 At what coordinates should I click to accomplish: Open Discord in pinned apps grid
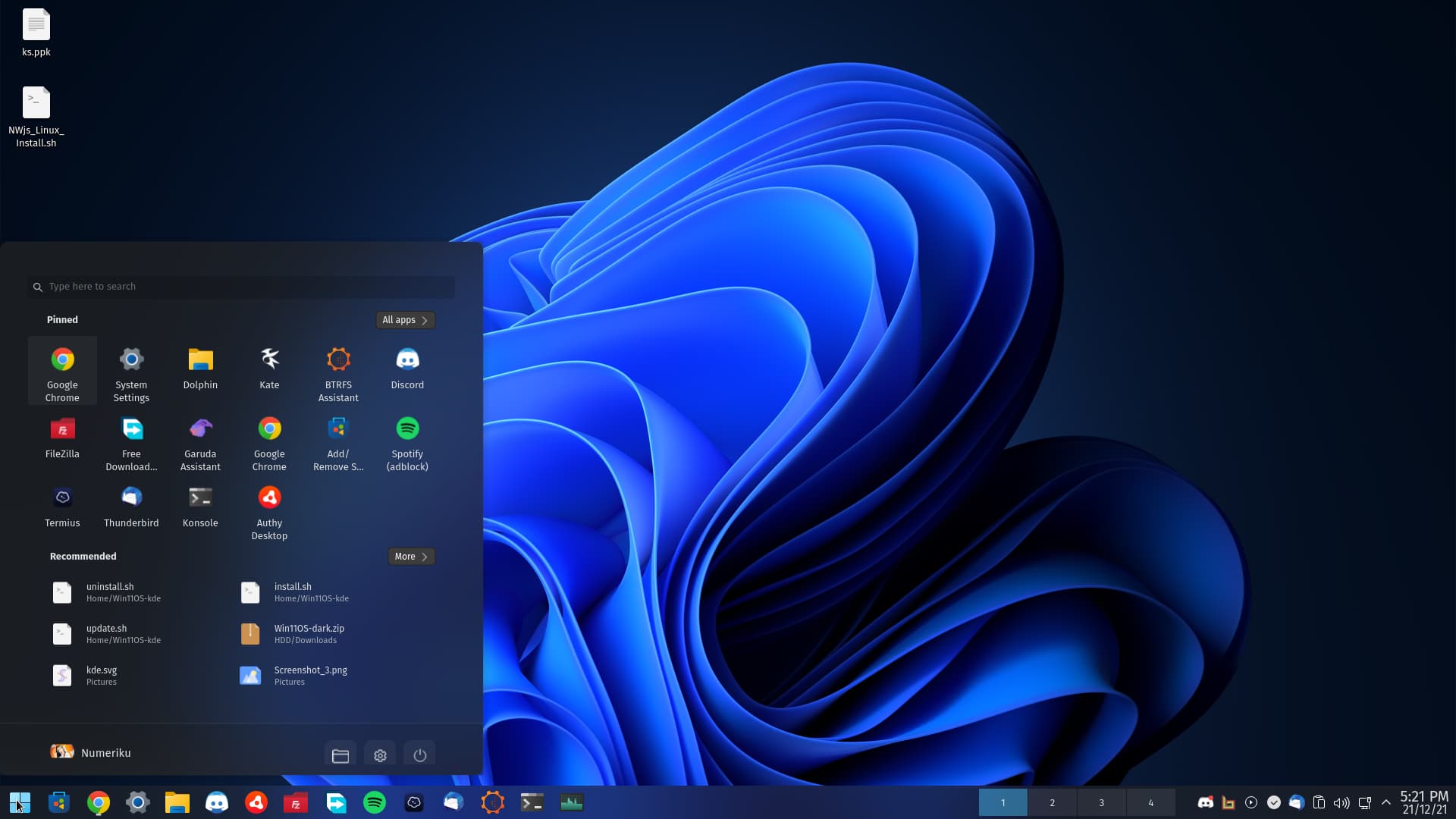click(x=407, y=369)
